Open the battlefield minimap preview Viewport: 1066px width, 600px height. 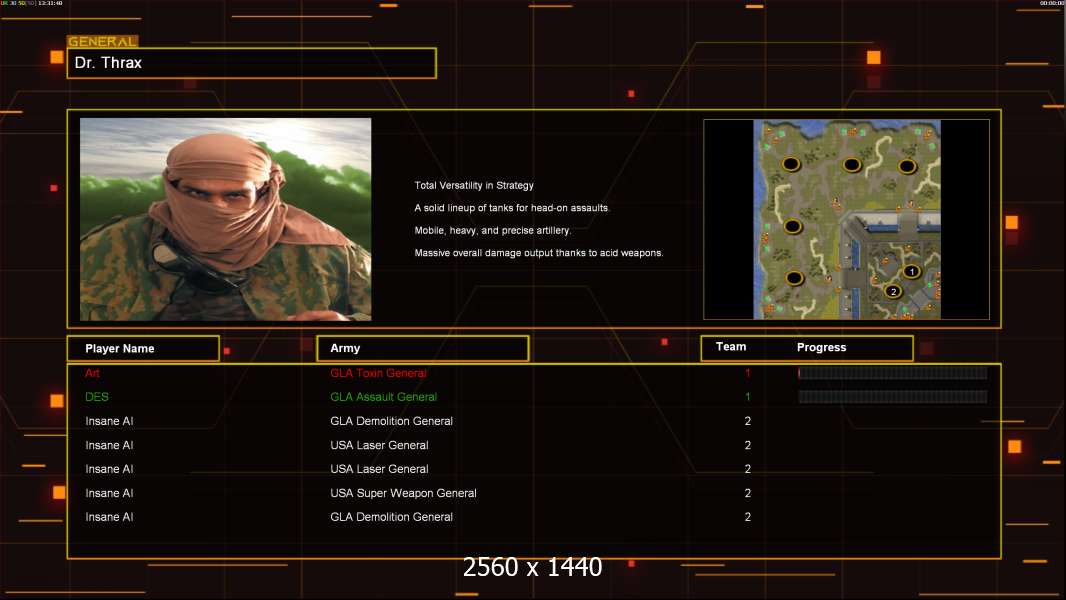846,219
